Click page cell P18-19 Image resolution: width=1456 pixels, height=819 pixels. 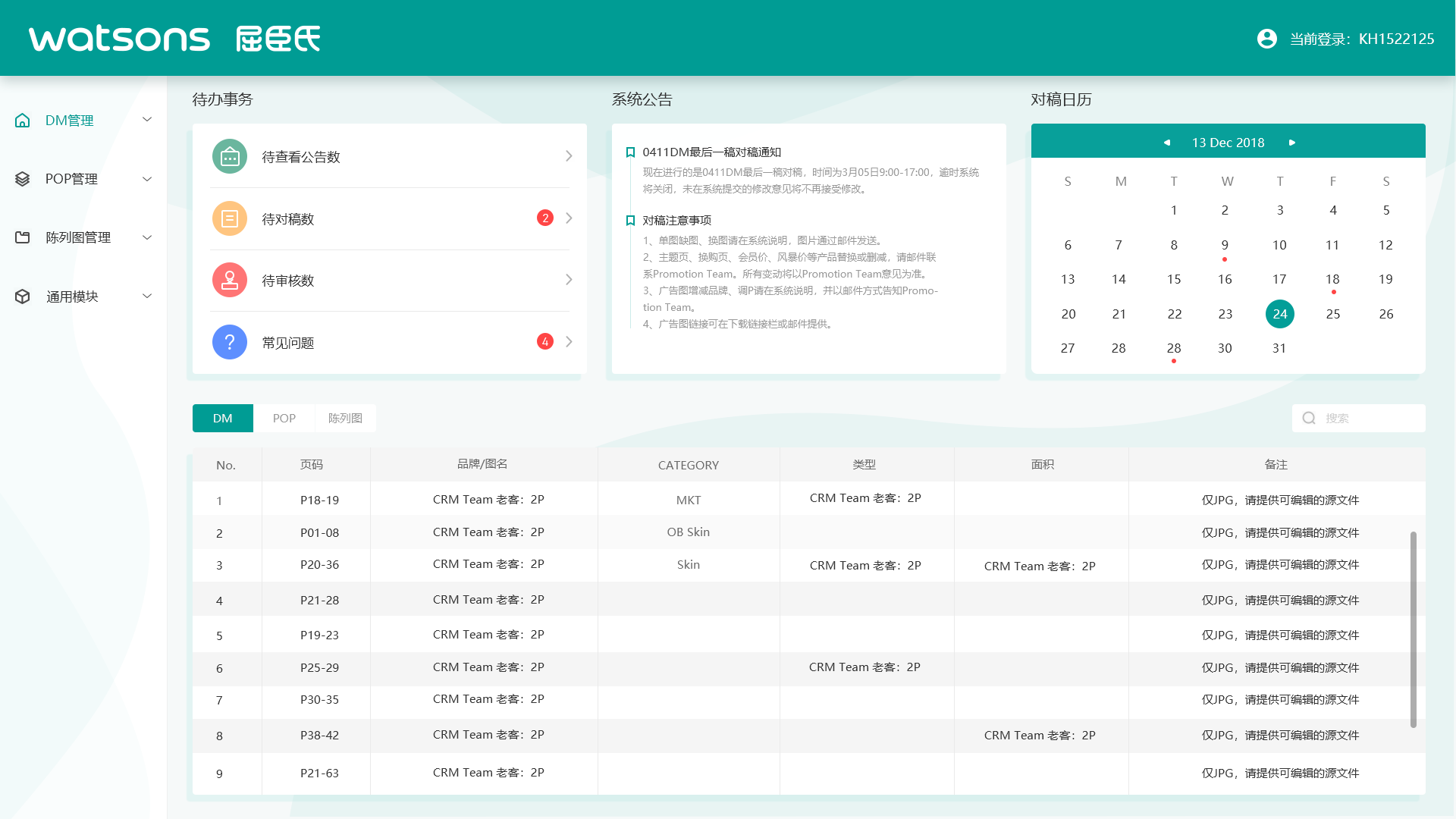[319, 500]
